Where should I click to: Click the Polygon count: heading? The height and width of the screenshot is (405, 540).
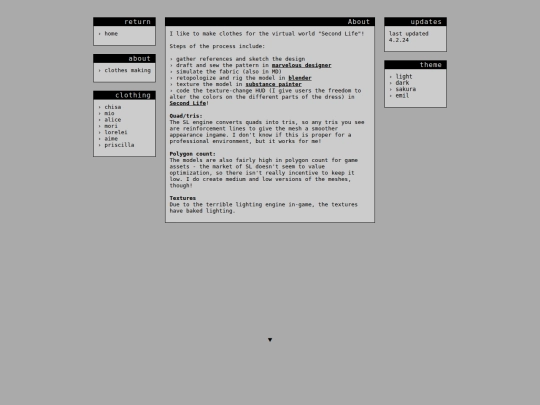pos(193,154)
